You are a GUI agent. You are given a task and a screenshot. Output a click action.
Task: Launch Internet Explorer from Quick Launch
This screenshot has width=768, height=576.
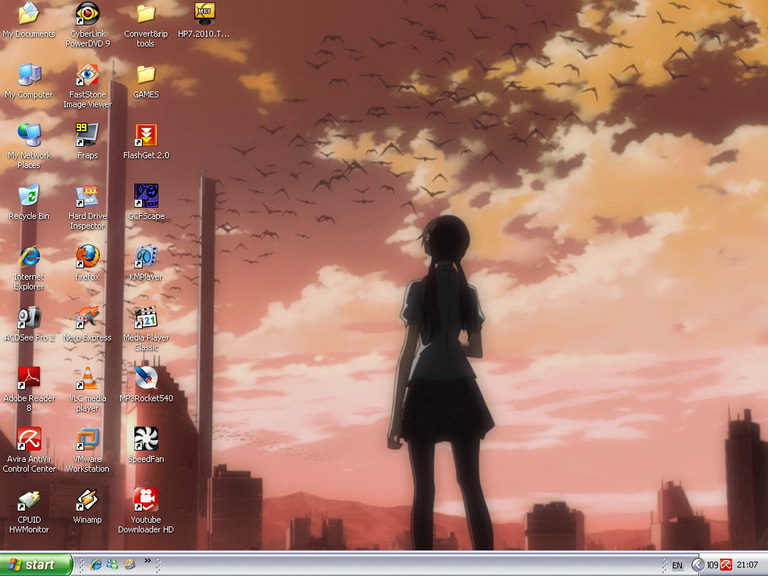coord(96,565)
